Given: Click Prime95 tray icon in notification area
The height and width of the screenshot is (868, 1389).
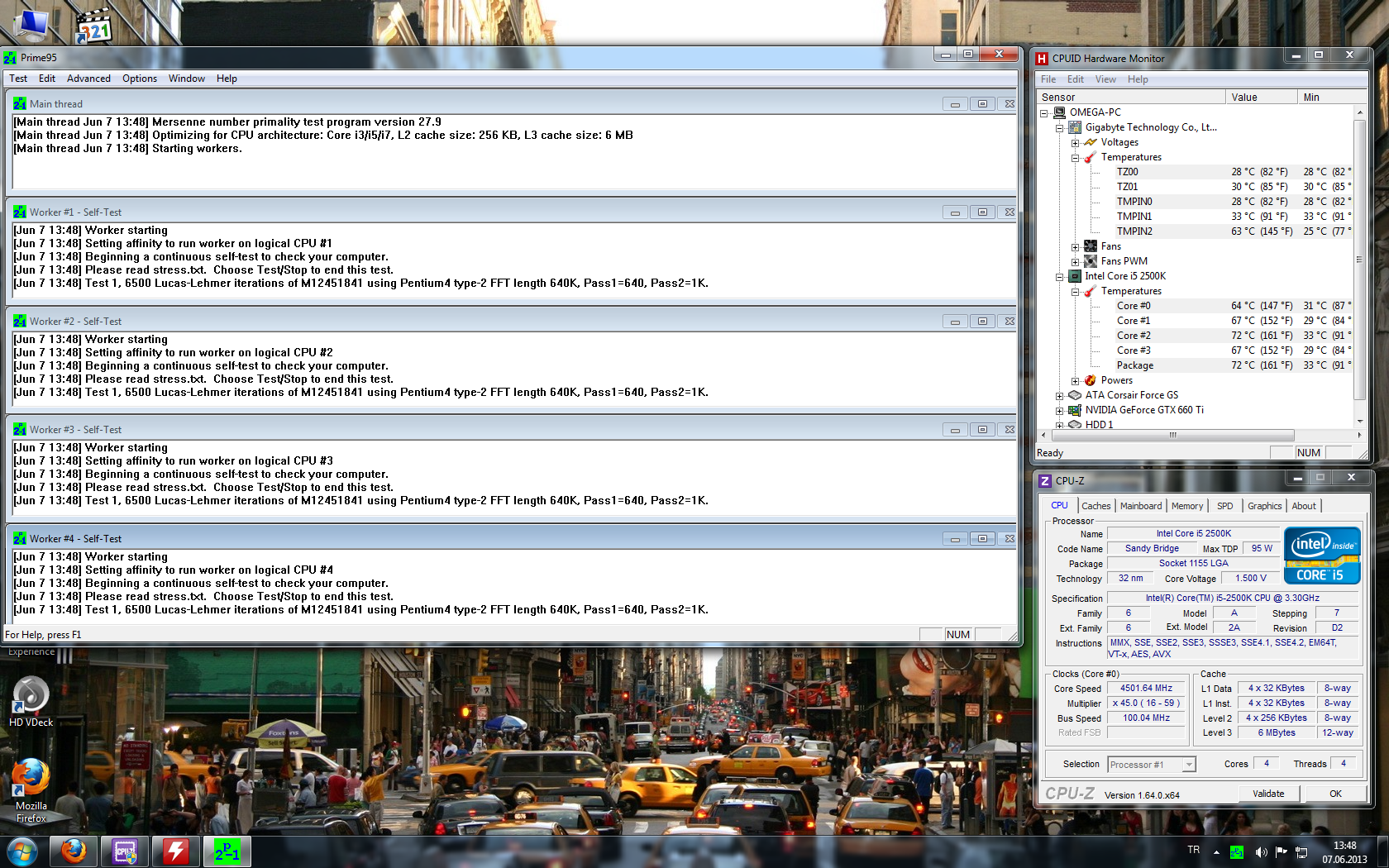Looking at the screenshot, I should pos(1237,851).
